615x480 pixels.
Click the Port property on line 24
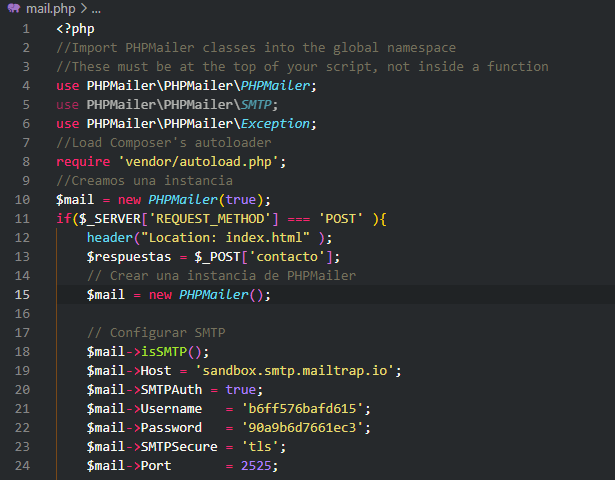156,465
